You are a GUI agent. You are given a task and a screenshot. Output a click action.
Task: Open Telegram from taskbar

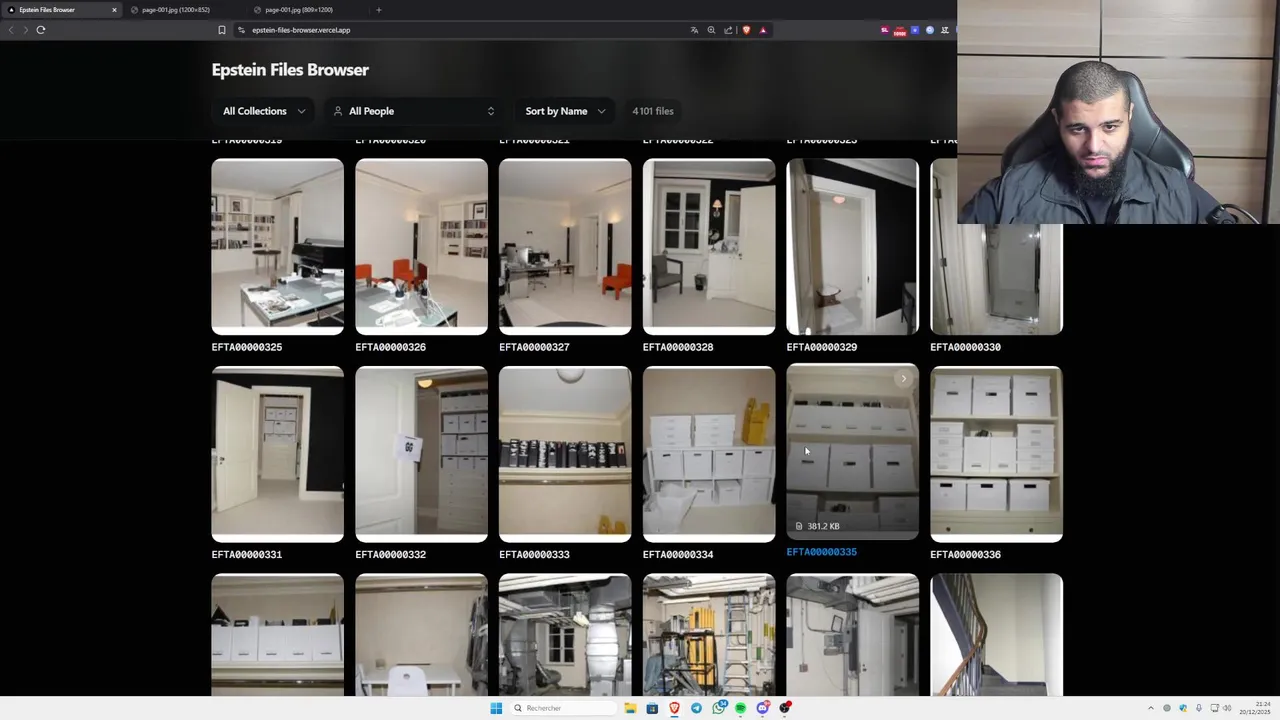696,708
